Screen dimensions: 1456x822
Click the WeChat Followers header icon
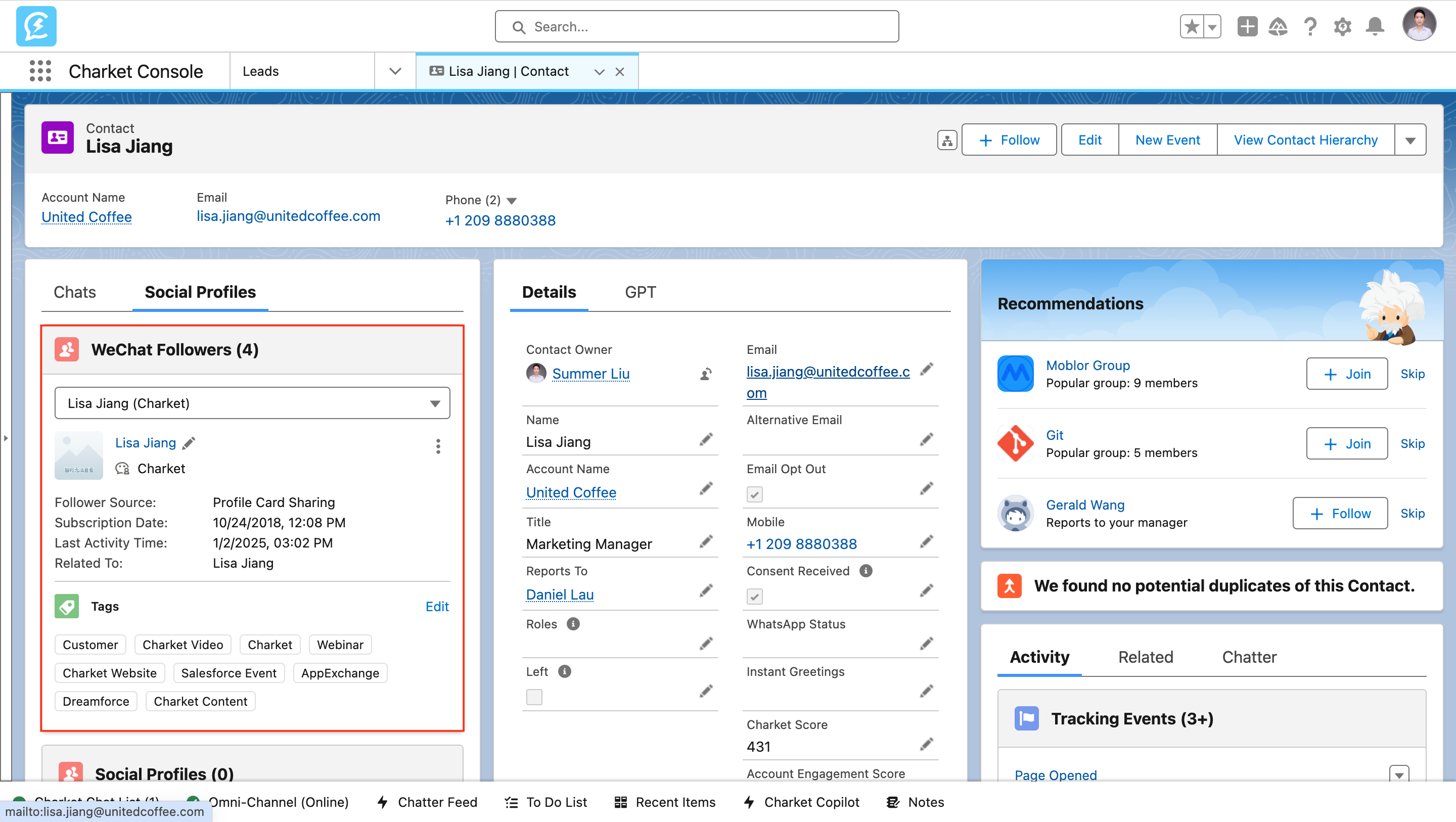pos(67,349)
